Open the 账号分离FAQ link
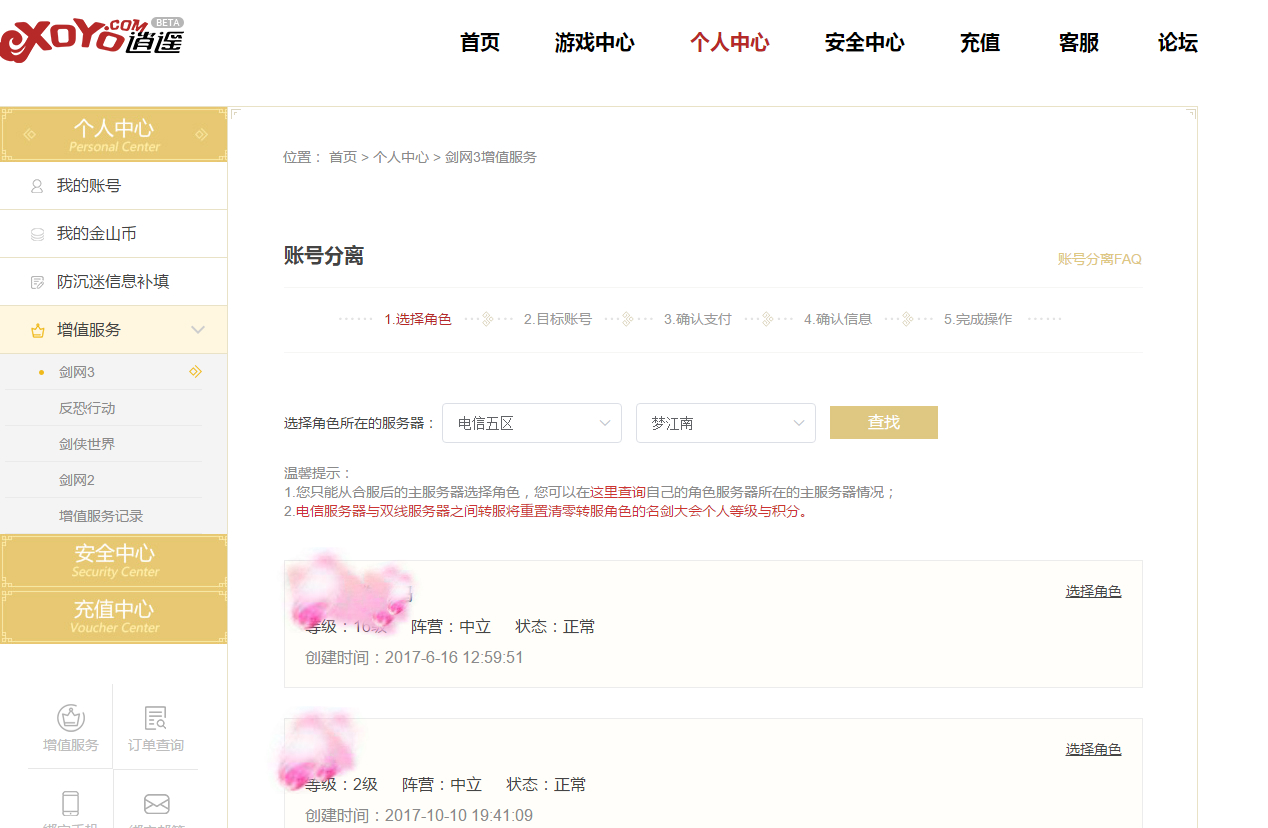 [1099, 259]
